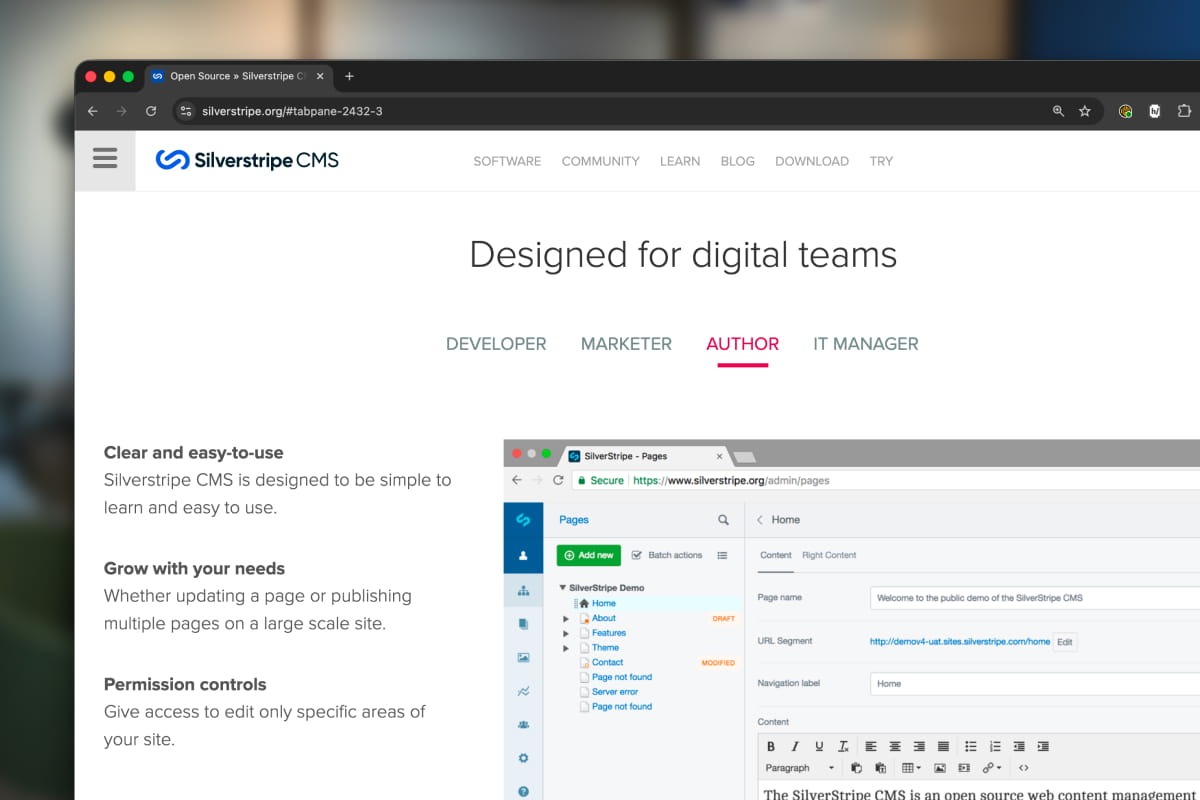1200x800 pixels.
Task: Select the AUTHOR tab
Action: [742, 344]
